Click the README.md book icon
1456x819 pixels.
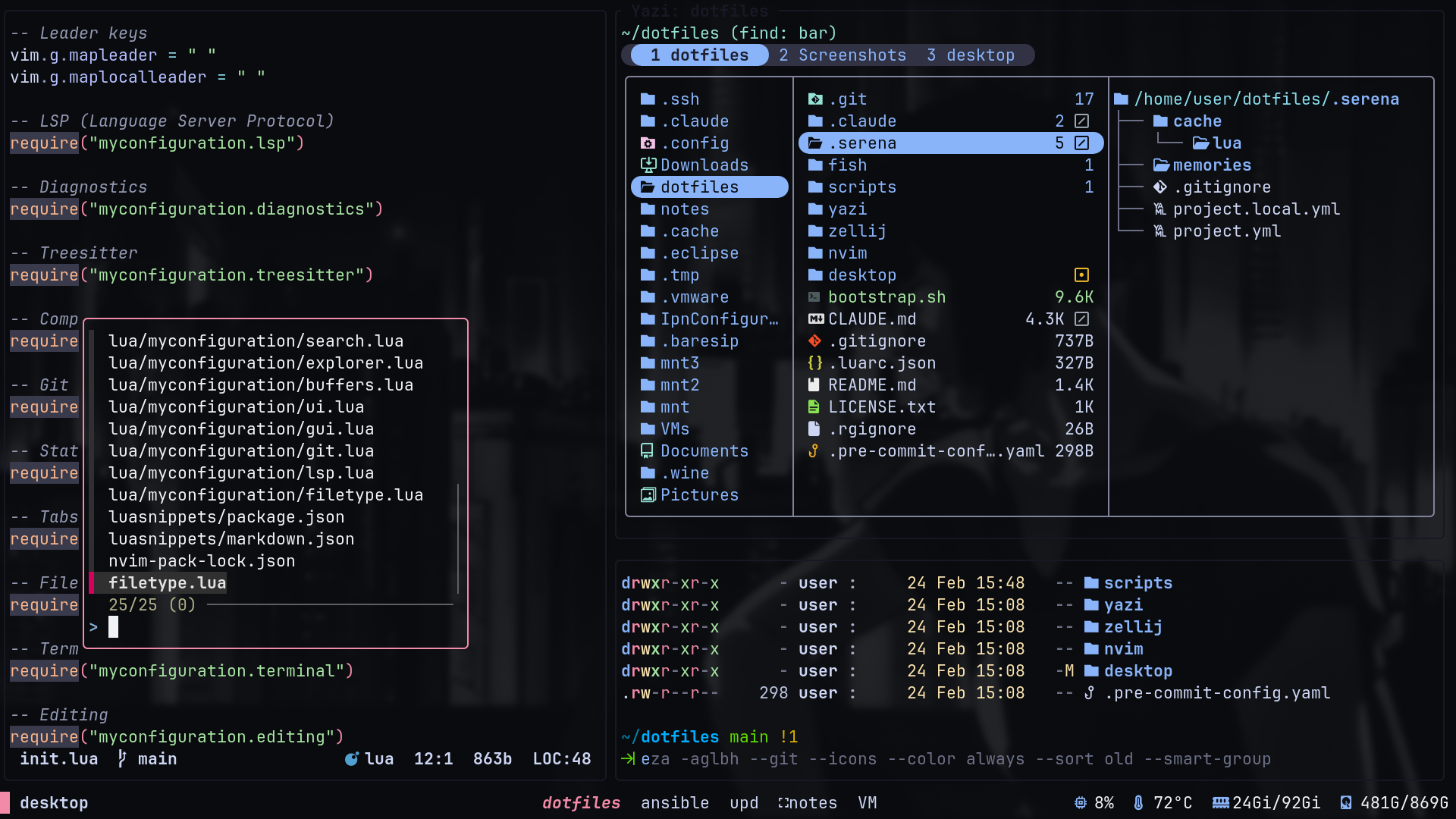pos(814,385)
